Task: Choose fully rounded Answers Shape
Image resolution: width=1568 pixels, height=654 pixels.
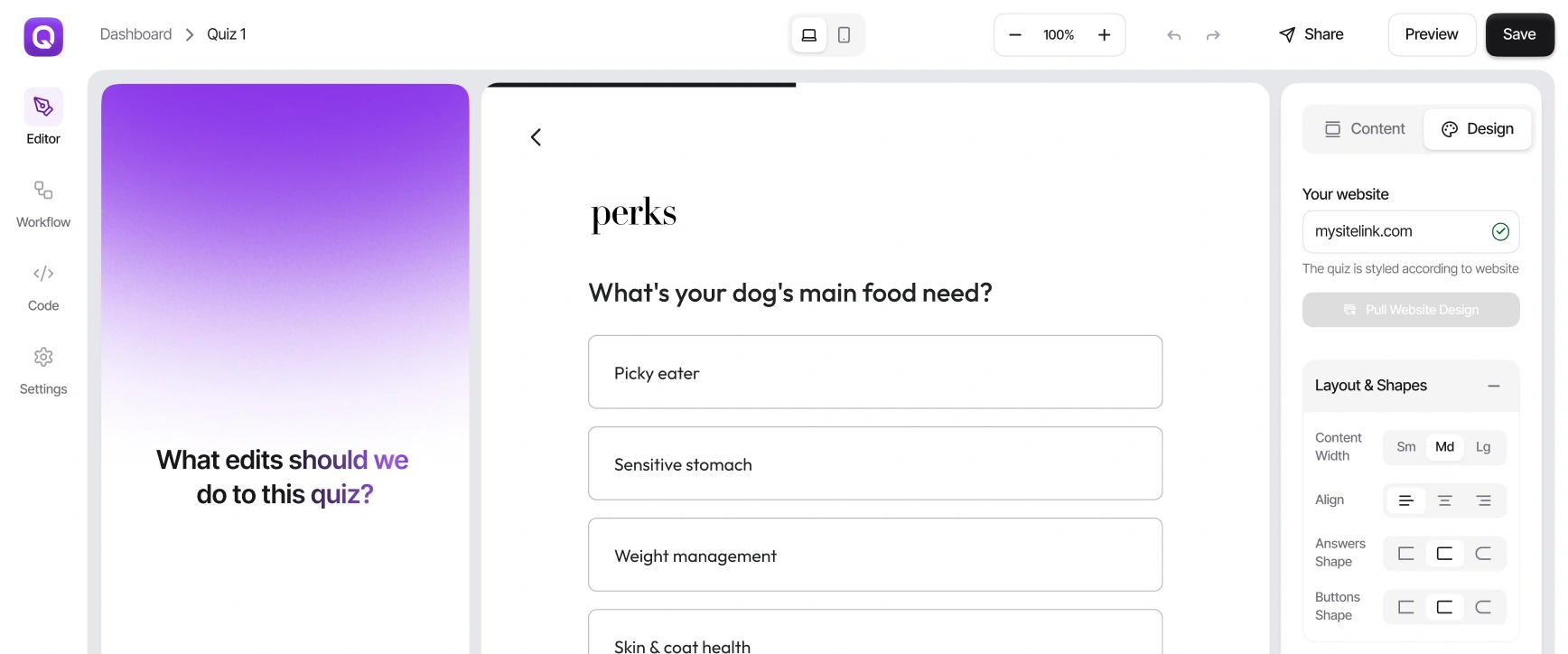Action: pos(1483,554)
